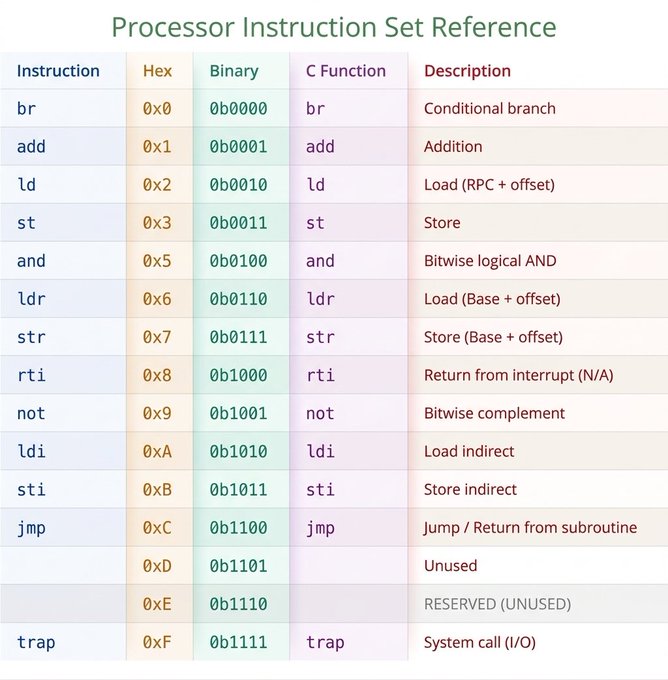The height and width of the screenshot is (680, 668).
Task: Click 'Return from interrupt (N/A)' text
Action: coord(519,375)
